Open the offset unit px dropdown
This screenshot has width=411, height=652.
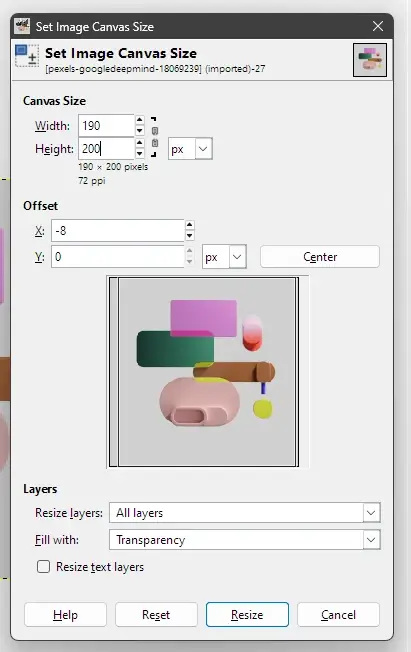[x=224, y=257]
